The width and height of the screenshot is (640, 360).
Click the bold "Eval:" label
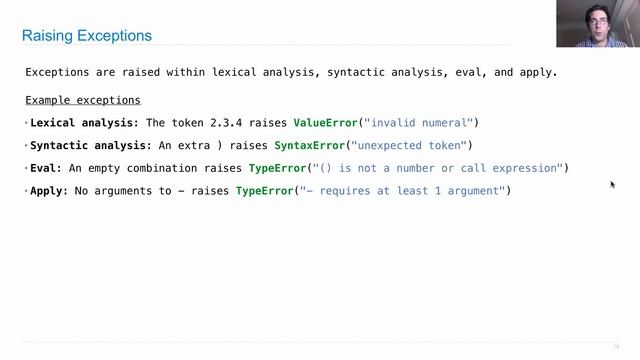[x=46, y=168]
